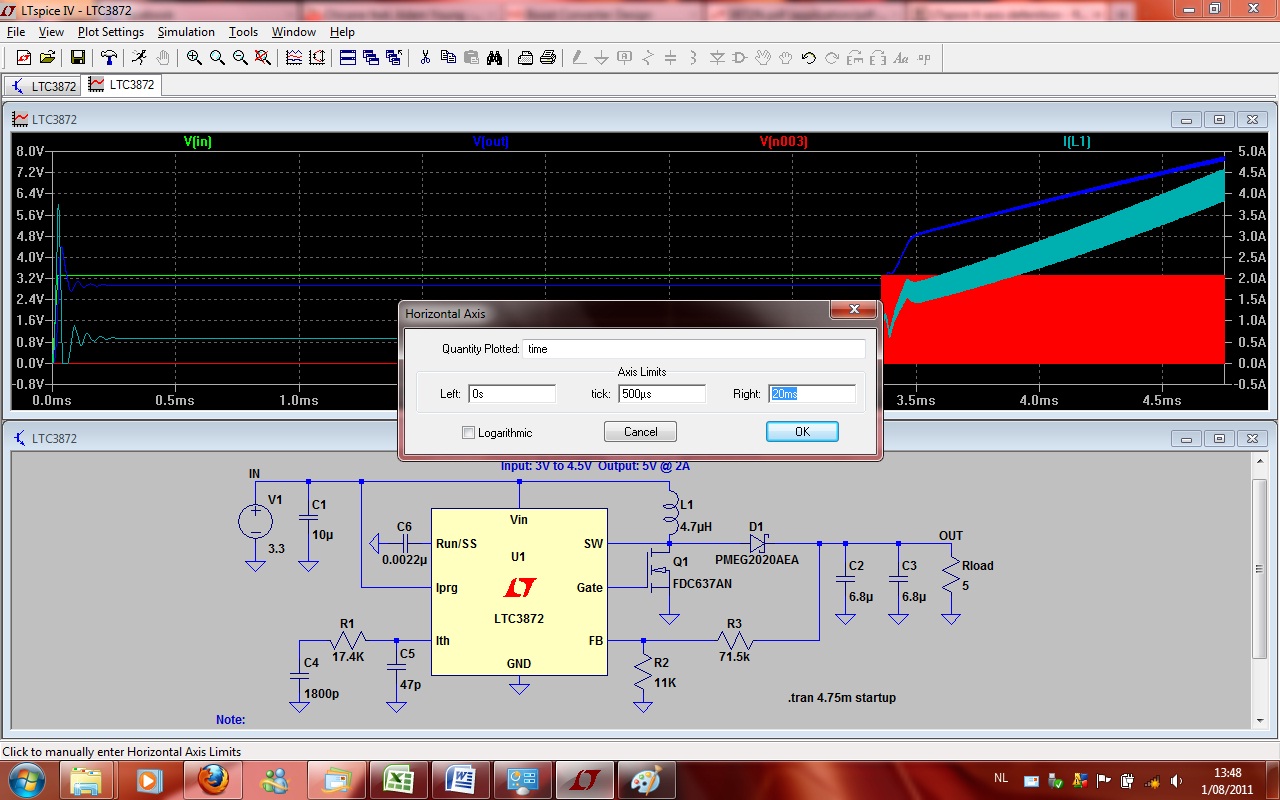Open the Simulation menu

tap(186, 32)
